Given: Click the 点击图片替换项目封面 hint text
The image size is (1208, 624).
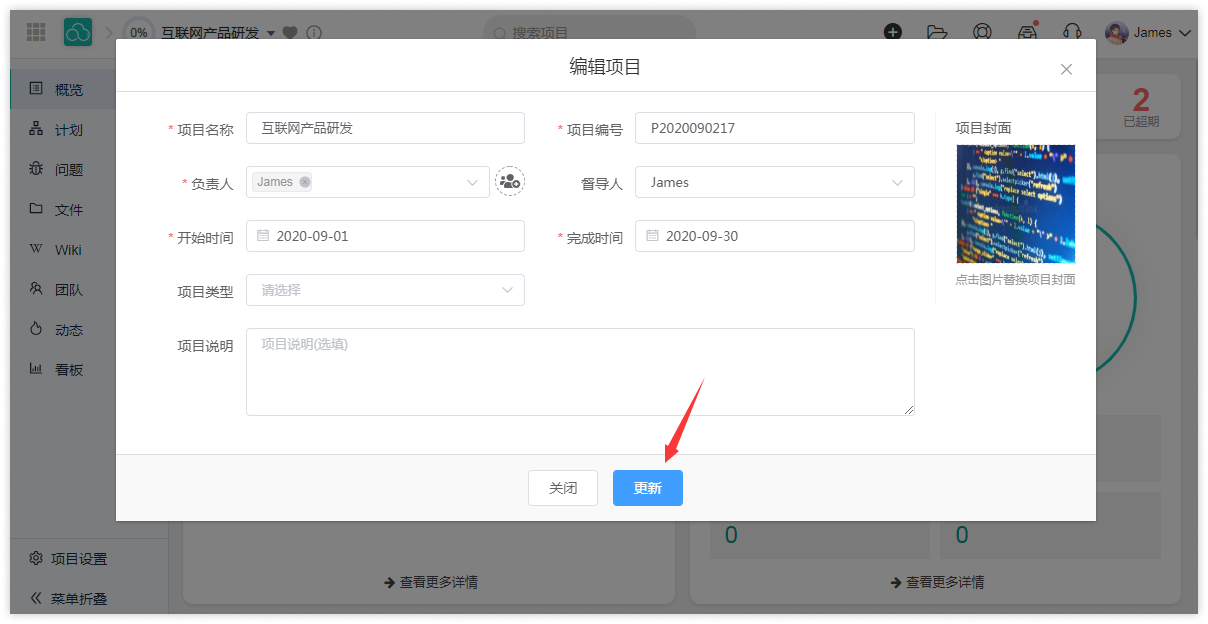Looking at the screenshot, I should [x=1015, y=280].
